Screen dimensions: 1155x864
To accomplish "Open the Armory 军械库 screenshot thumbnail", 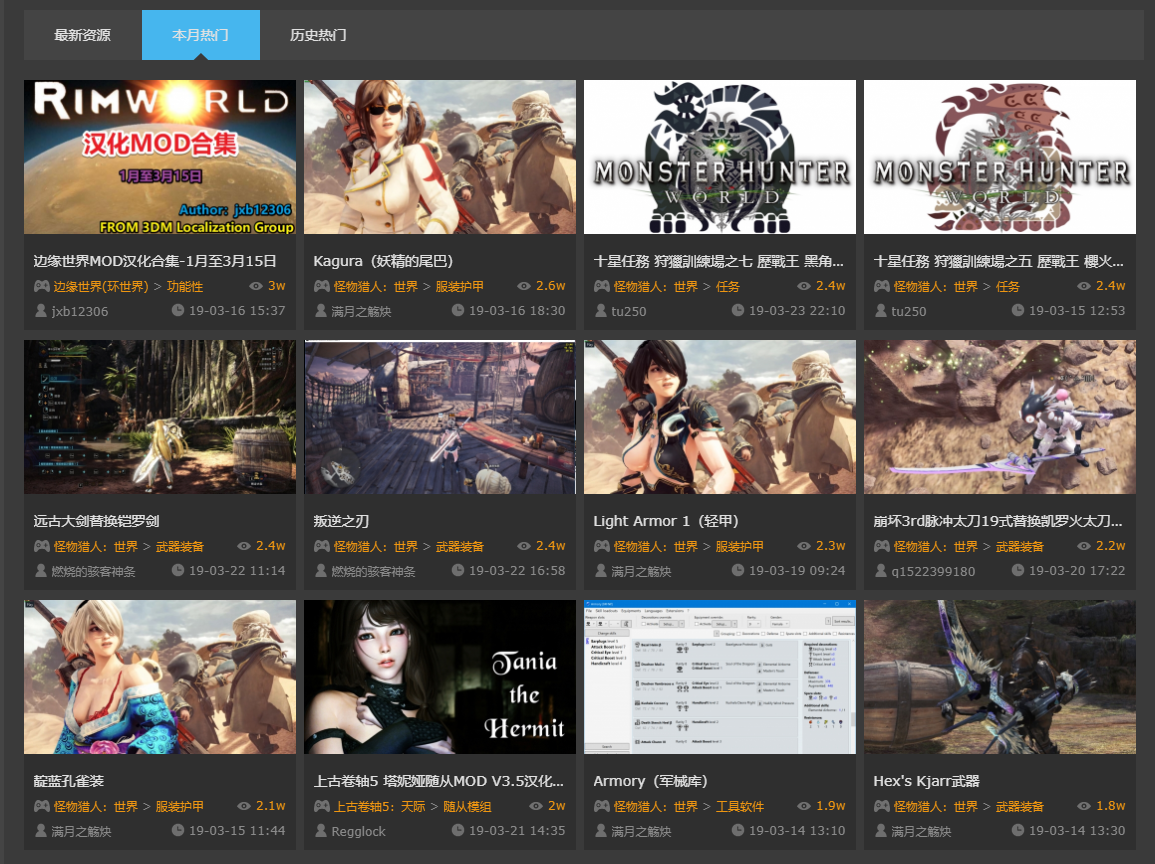I will [x=720, y=677].
